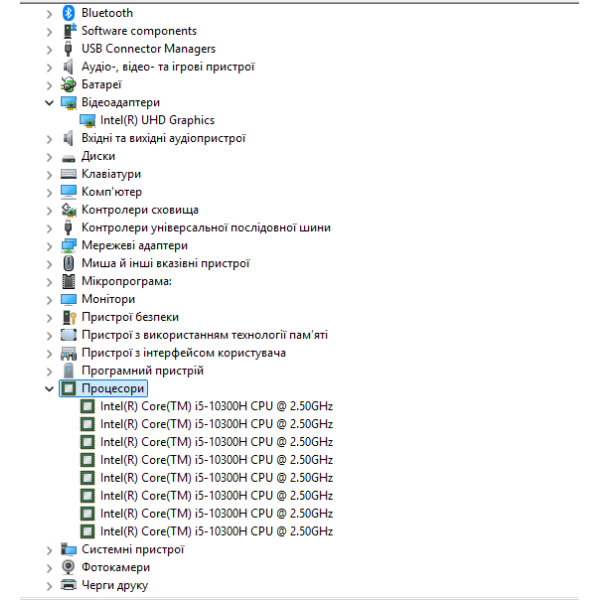The image size is (600, 600).
Task: Click the Клавіатури keyboard icon
Action: click(68, 174)
